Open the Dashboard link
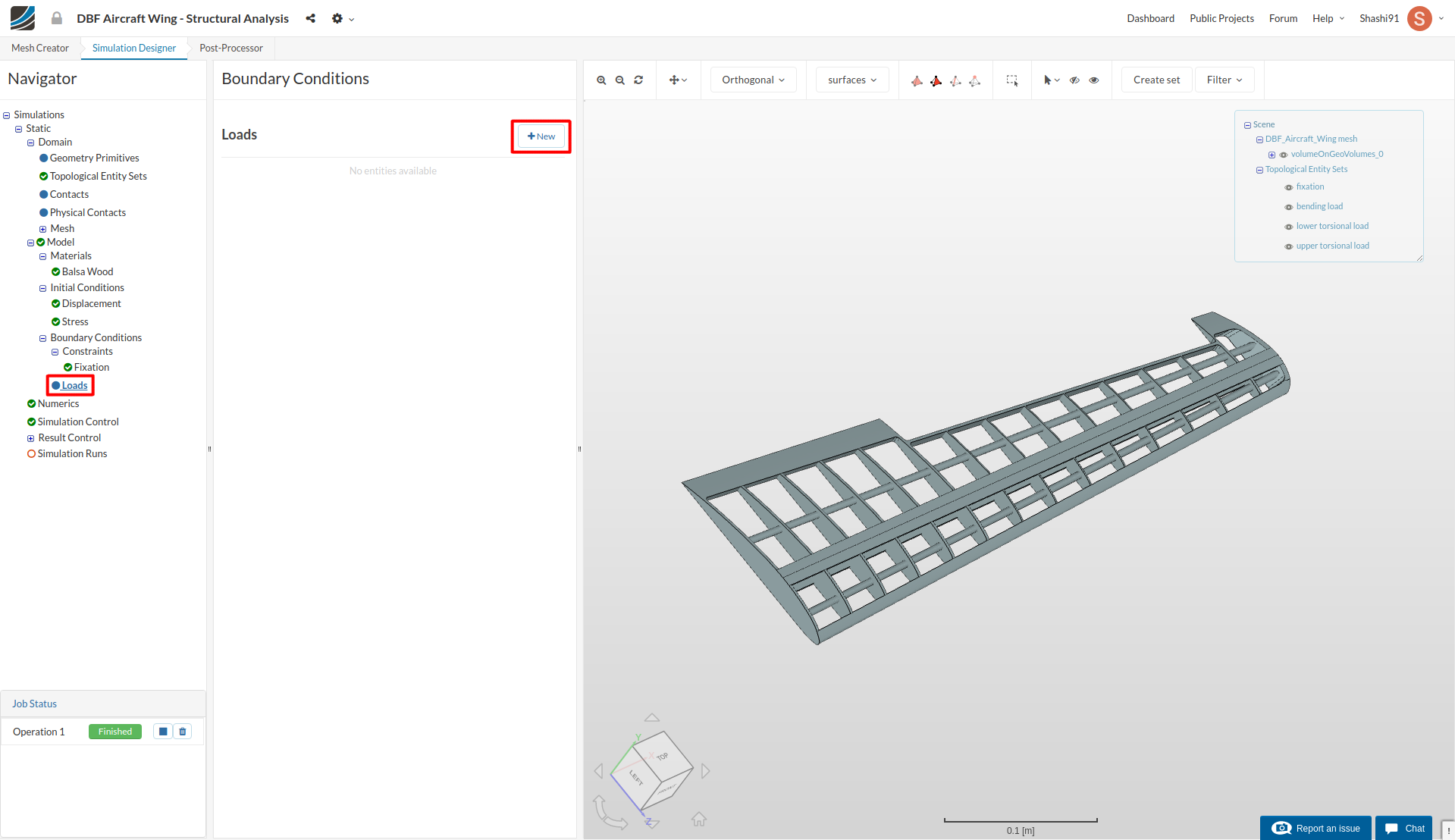Screen dimensions: 1455x840 pos(1150,18)
